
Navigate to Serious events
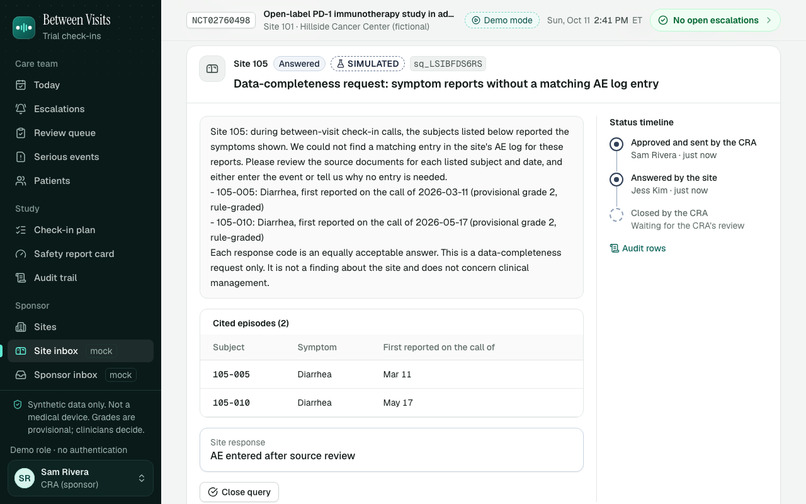coord(81,157)
